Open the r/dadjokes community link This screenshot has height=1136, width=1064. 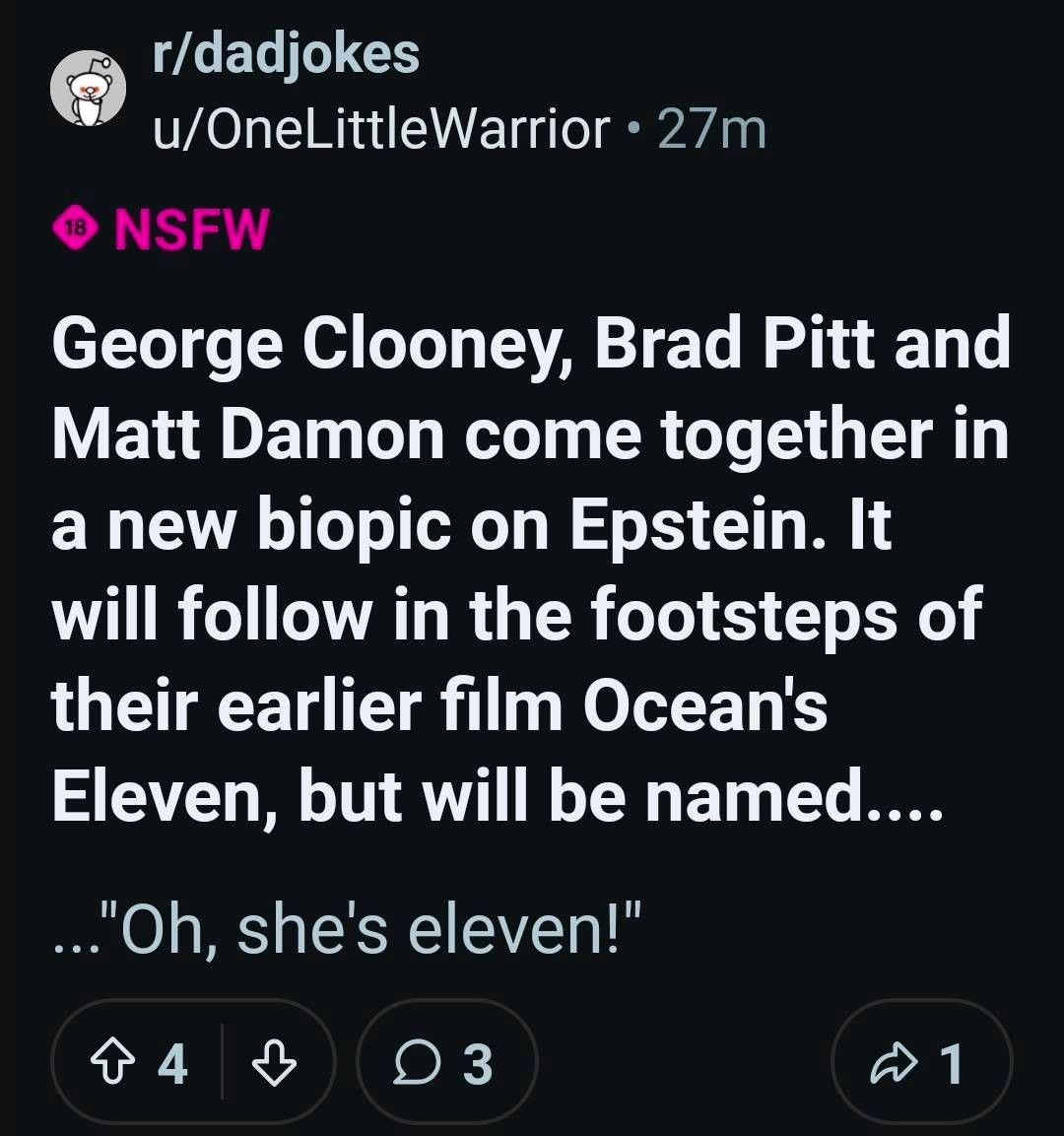[x=286, y=54]
